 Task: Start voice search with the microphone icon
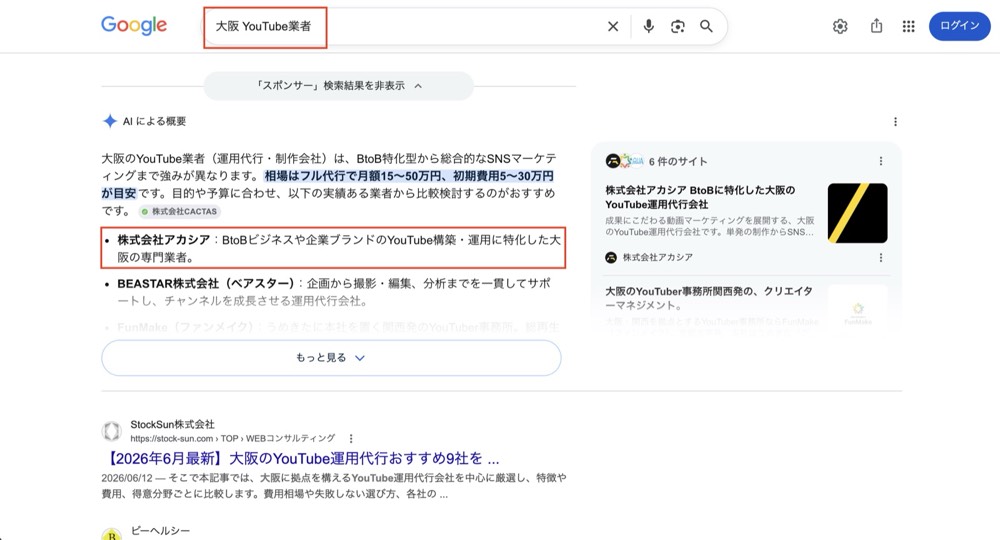point(649,26)
